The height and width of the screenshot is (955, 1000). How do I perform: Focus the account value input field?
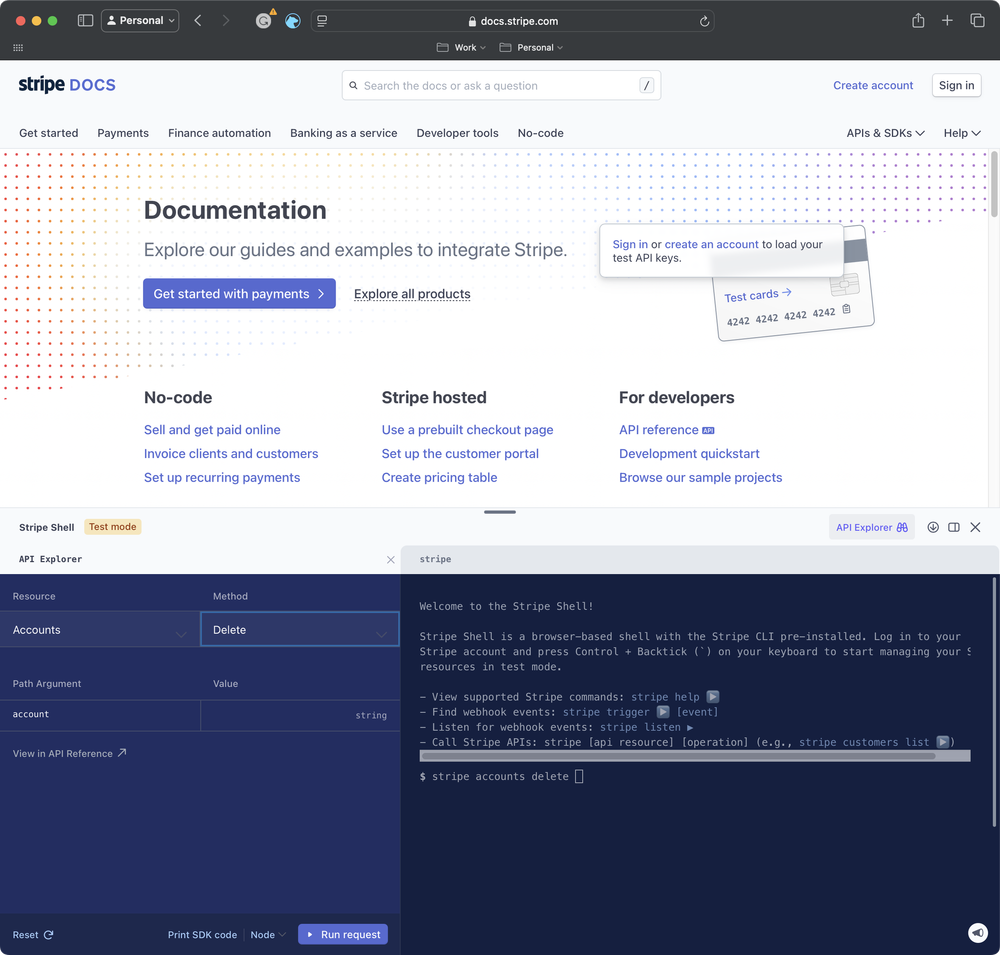tap(300, 715)
